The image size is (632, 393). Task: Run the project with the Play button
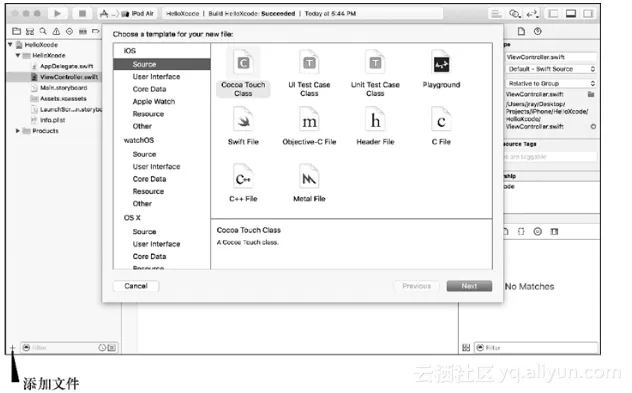click(57, 13)
